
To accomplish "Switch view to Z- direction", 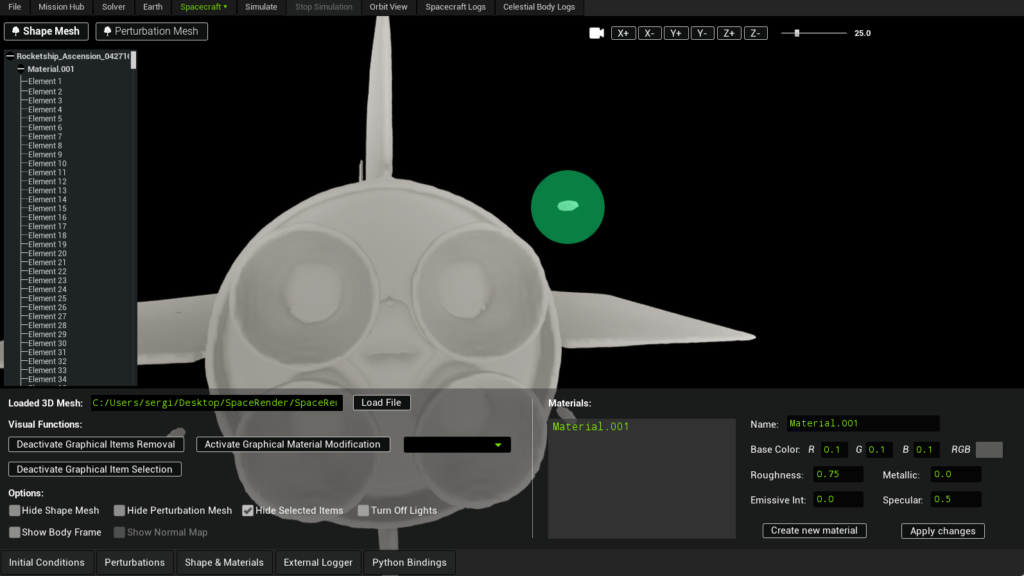I will pyautogui.click(x=755, y=33).
